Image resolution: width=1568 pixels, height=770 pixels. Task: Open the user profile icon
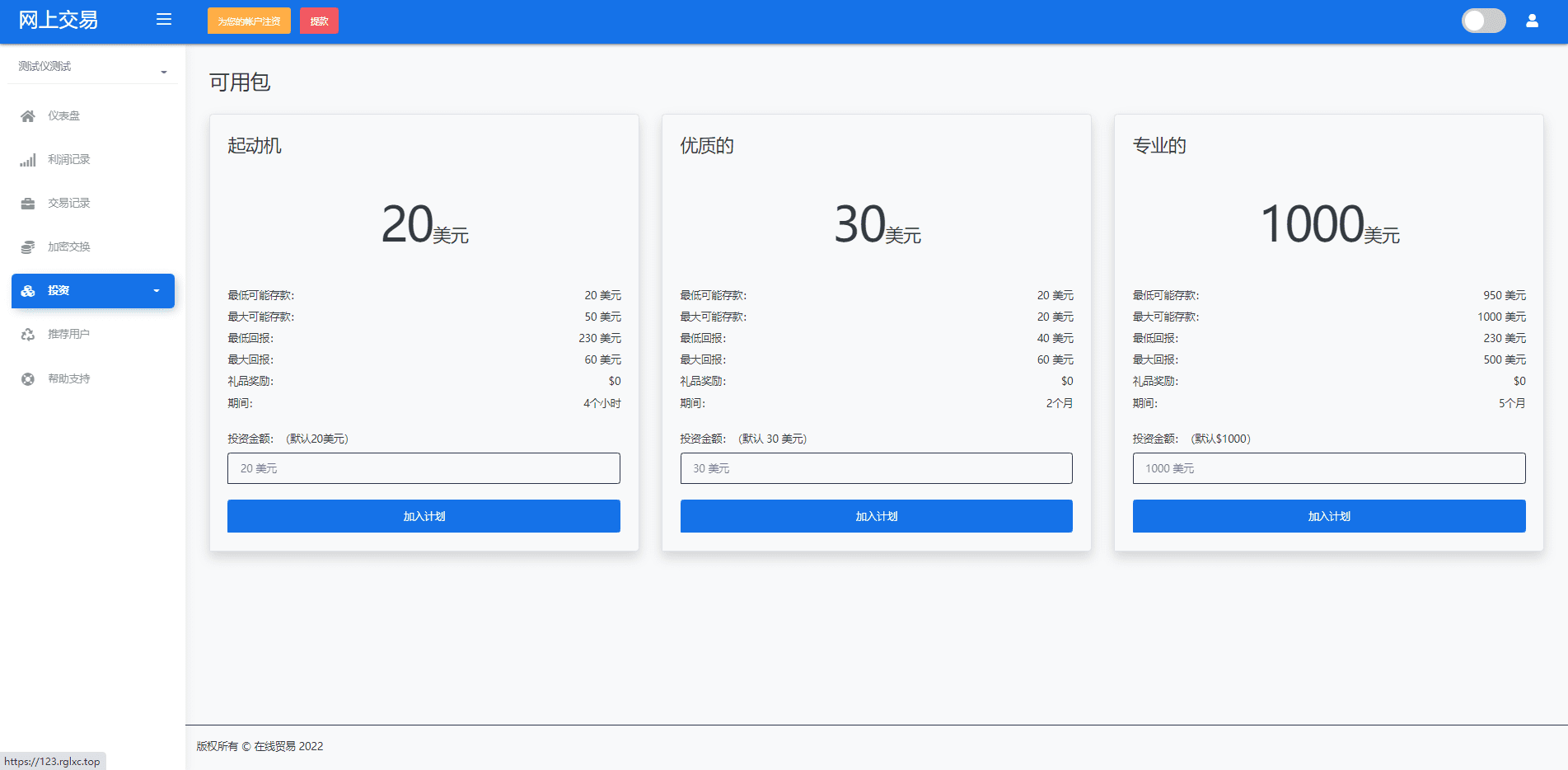(x=1532, y=21)
